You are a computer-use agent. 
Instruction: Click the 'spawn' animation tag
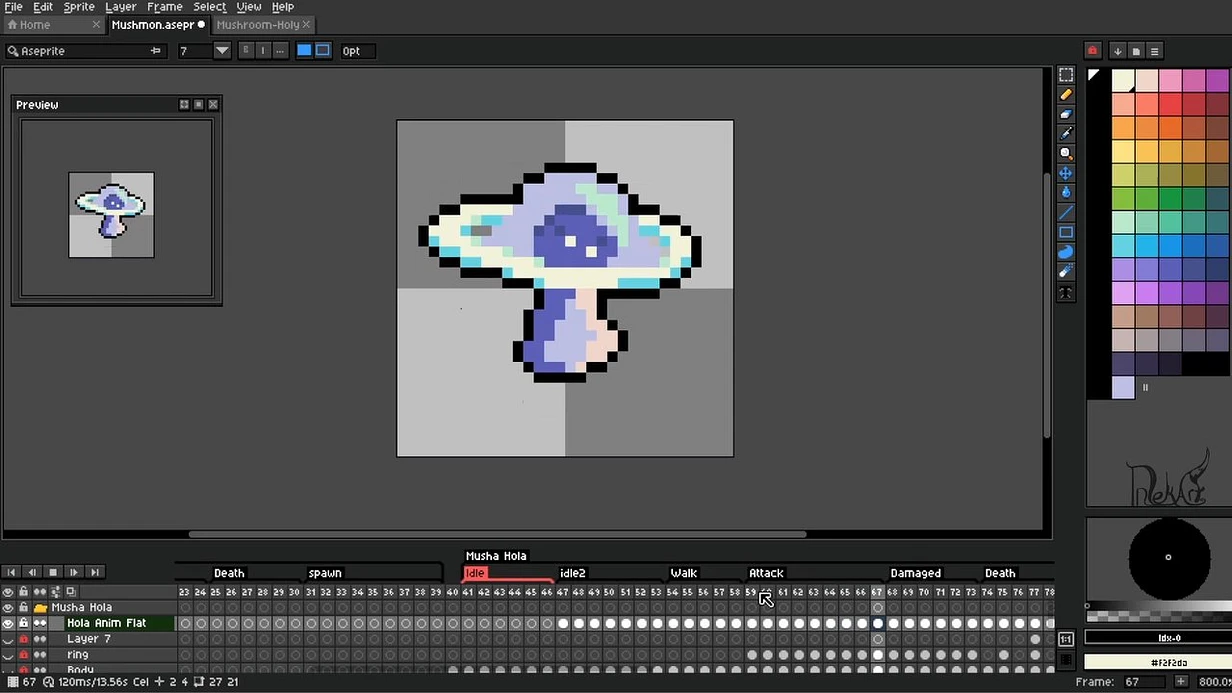325,573
